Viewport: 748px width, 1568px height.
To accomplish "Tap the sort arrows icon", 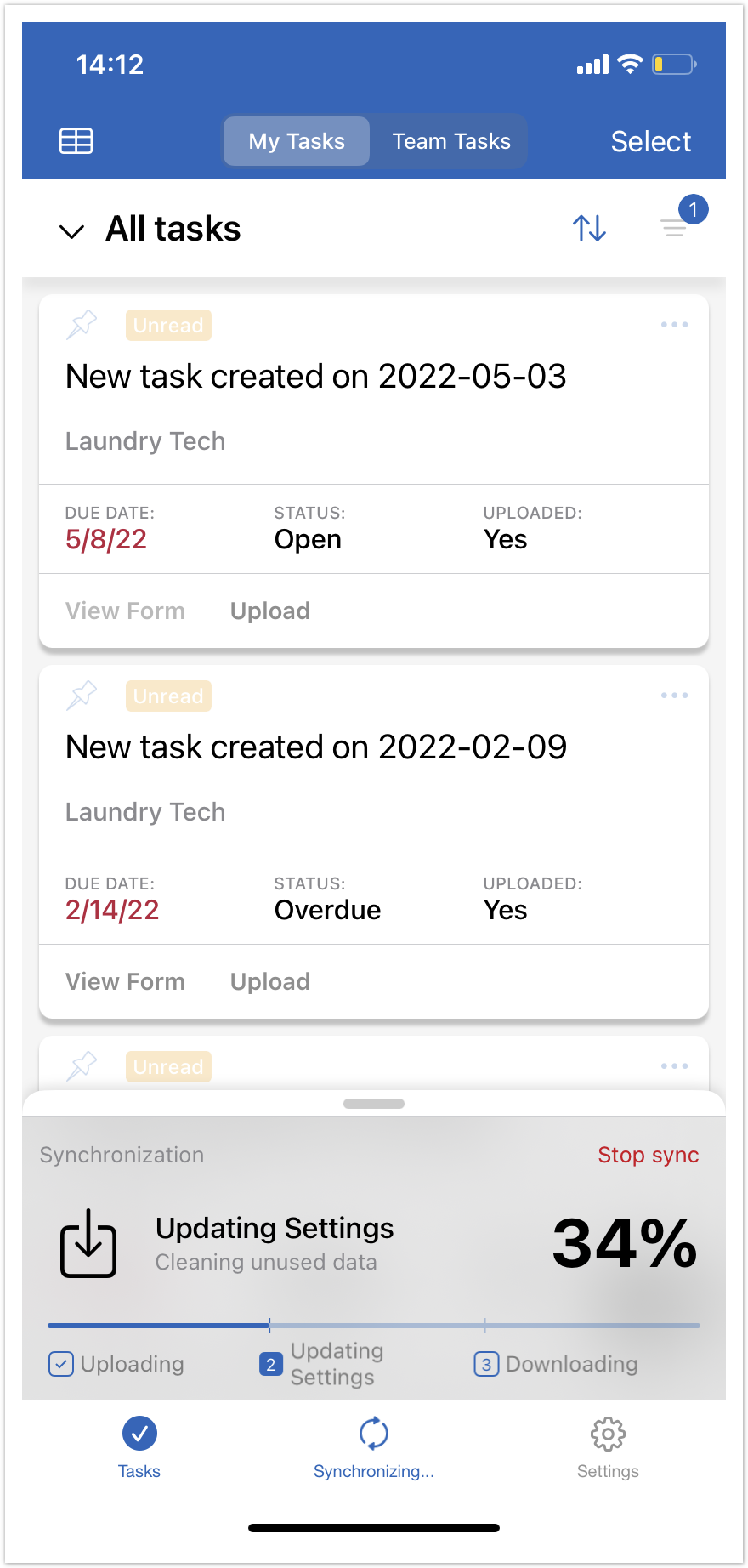I will pyautogui.click(x=589, y=228).
